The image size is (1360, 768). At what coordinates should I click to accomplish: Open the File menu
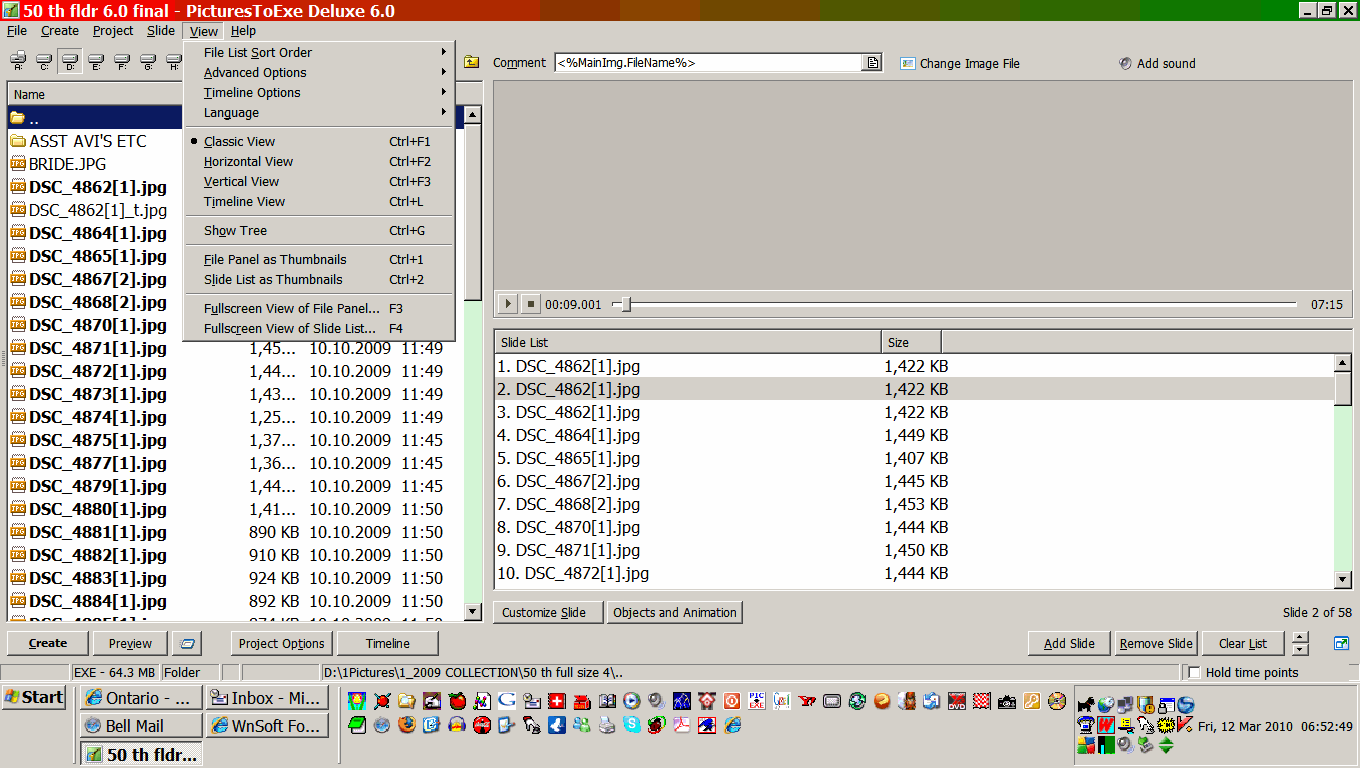tap(17, 31)
